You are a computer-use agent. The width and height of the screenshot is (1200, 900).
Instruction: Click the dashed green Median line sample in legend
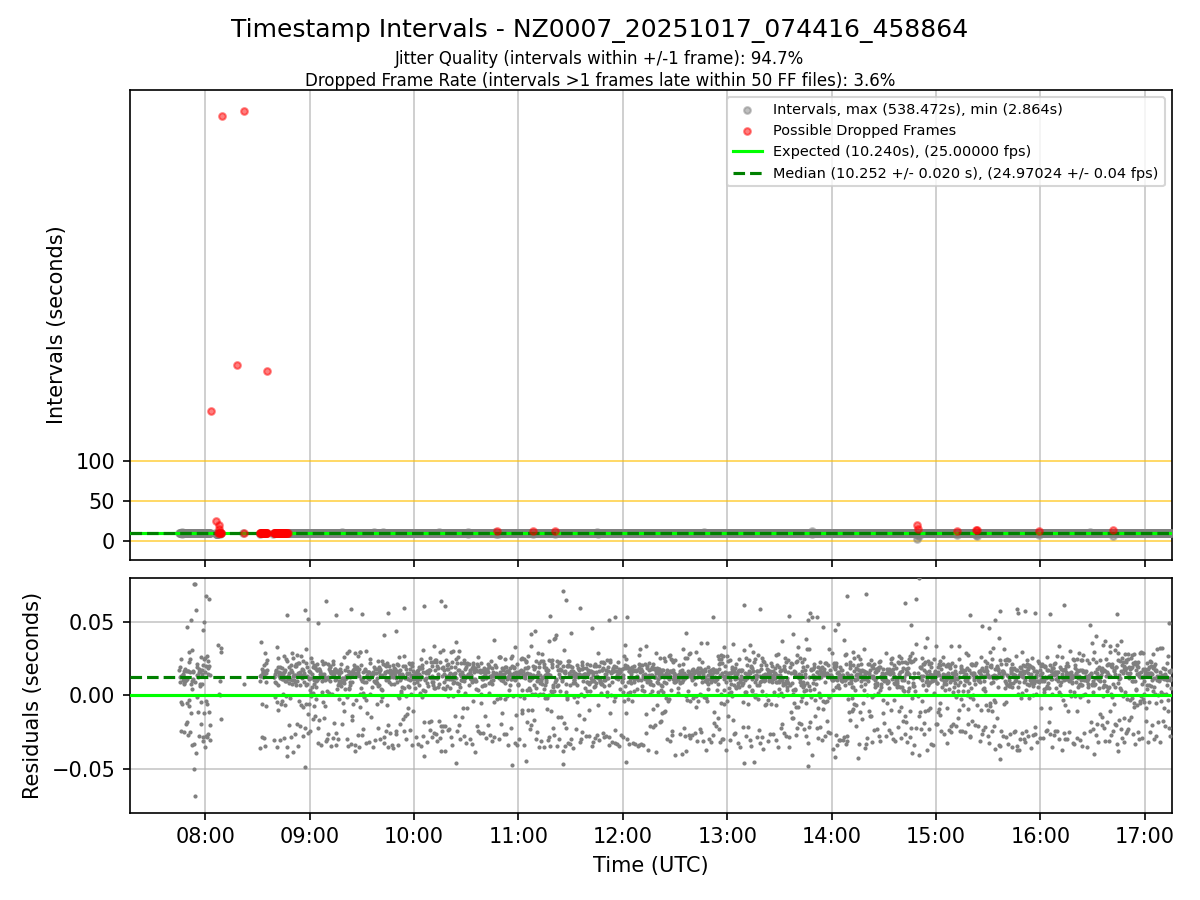[747, 173]
